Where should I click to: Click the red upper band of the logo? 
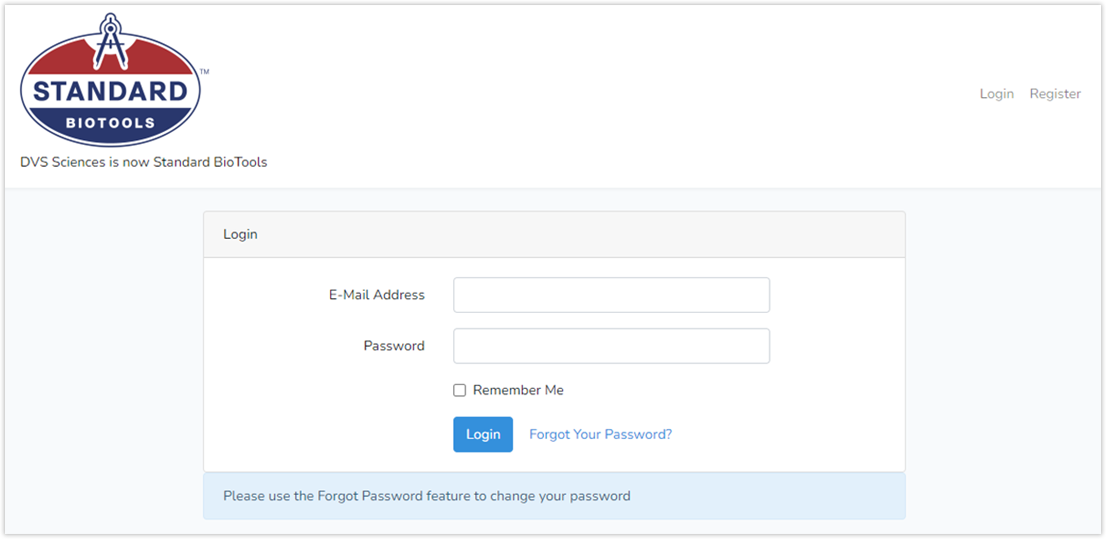pyautogui.click(x=60, y=62)
